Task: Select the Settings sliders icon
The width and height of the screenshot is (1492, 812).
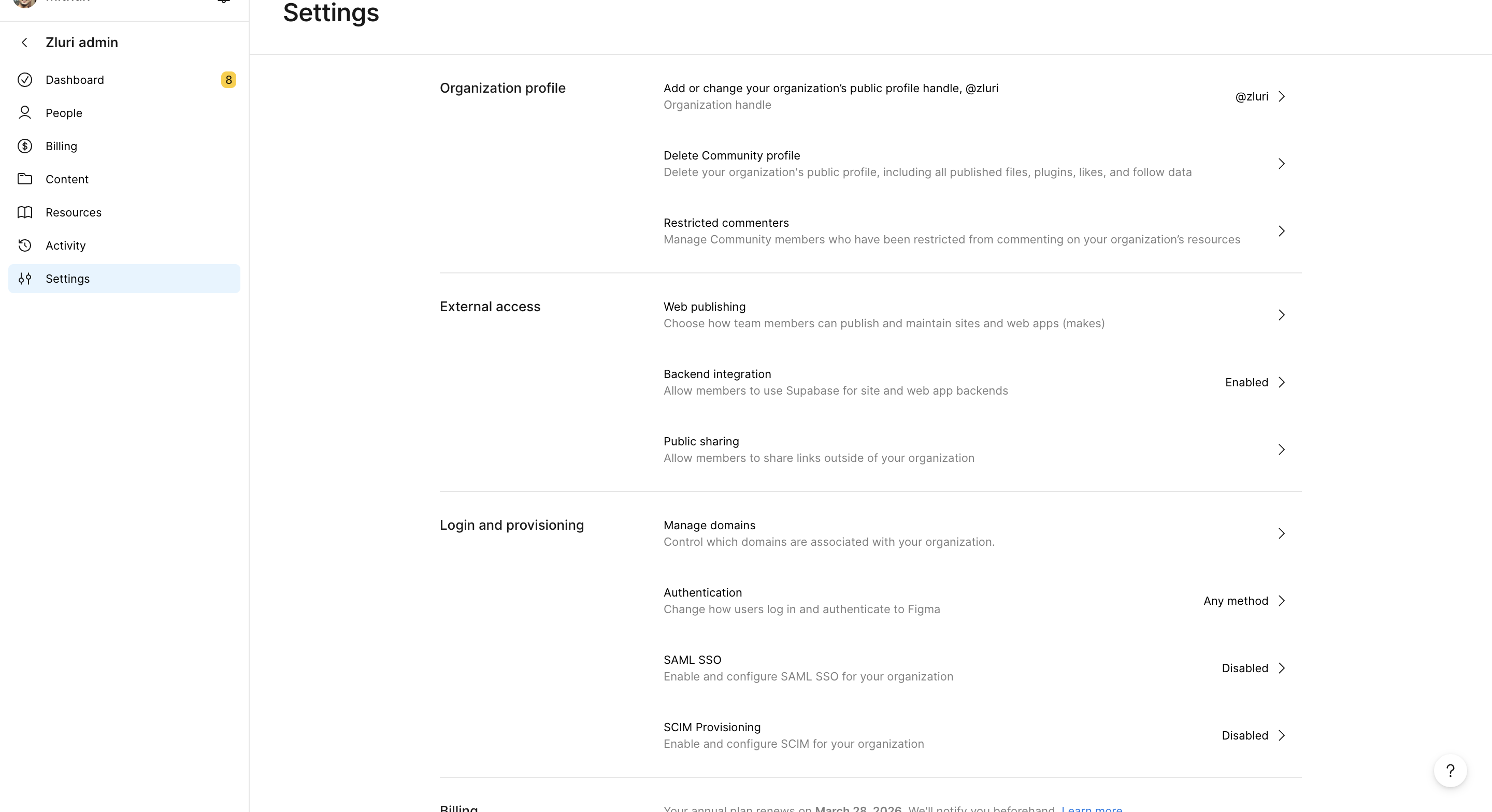Action: point(24,279)
